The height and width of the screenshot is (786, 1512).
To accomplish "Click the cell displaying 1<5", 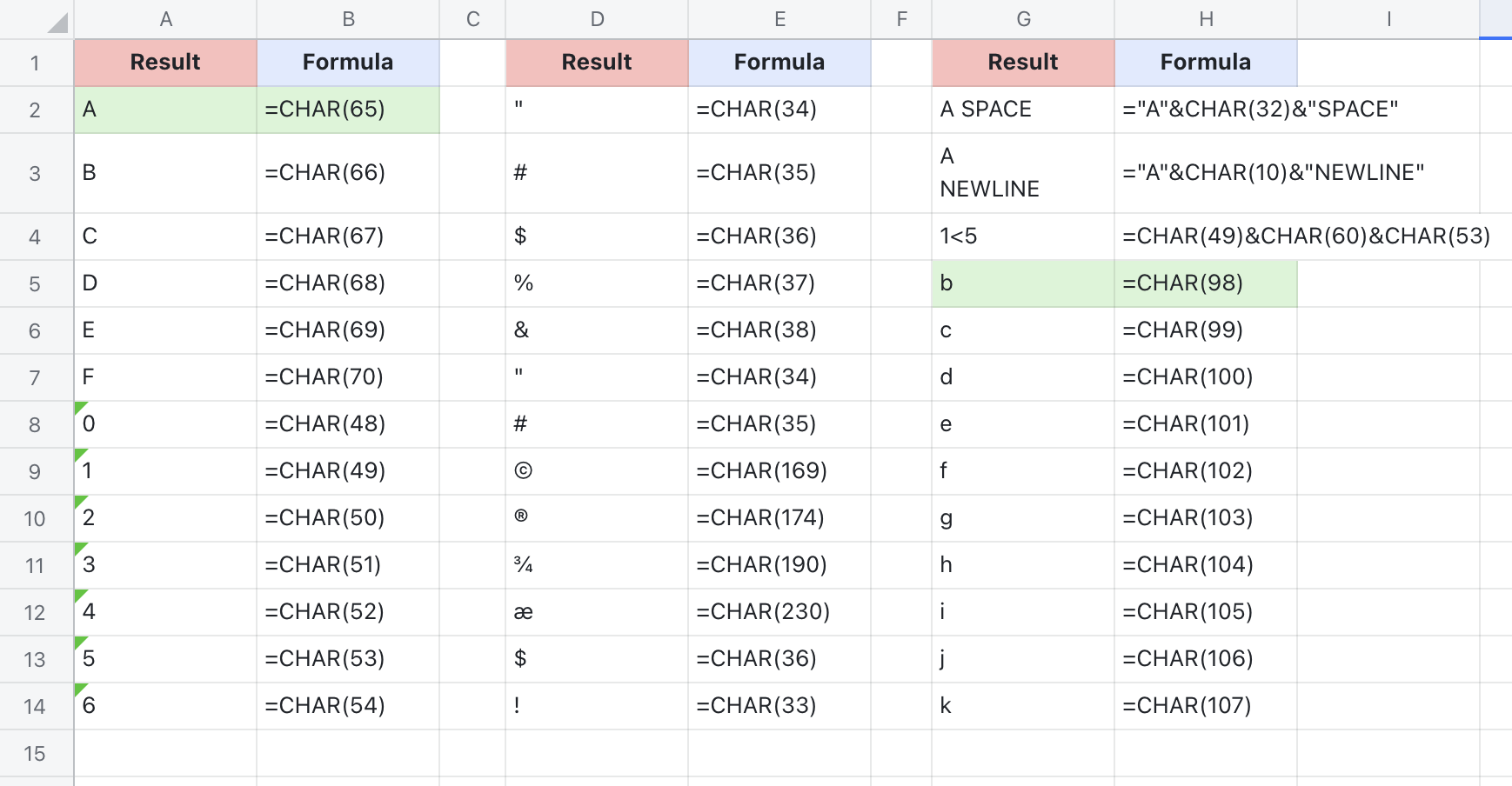I will coord(1022,236).
